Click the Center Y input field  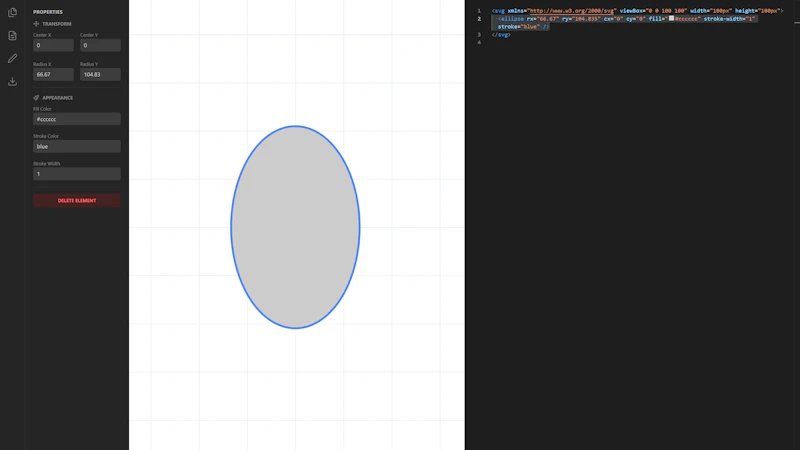coord(100,45)
